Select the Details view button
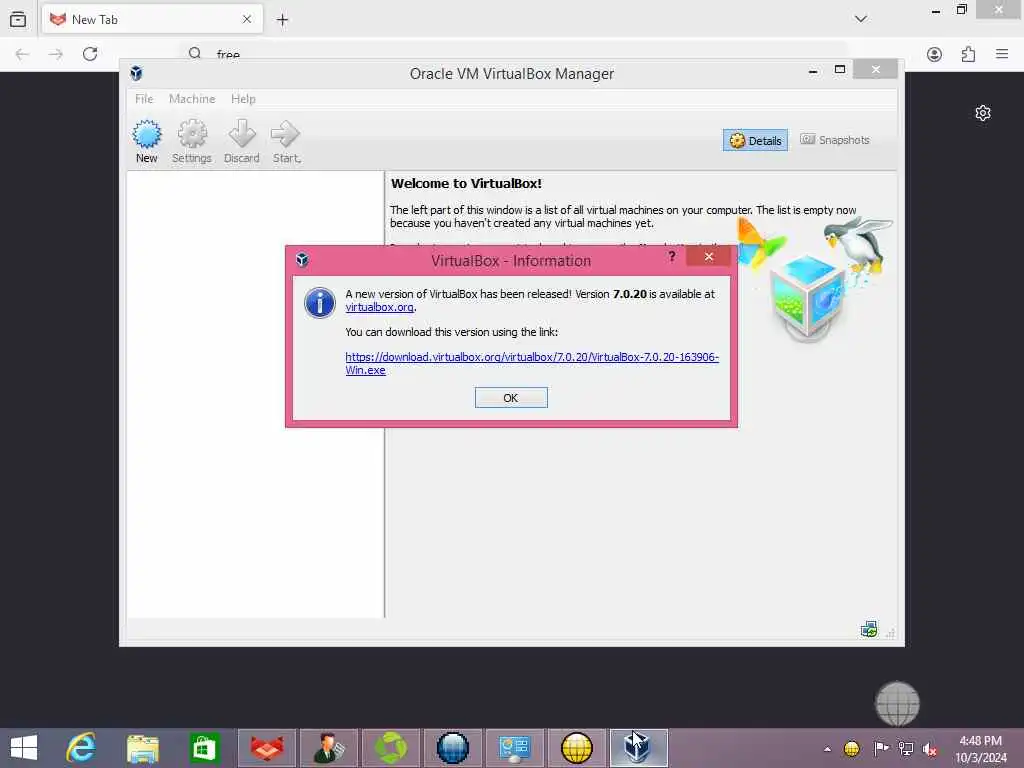The height and width of the screenshot is (768, 1024). point(755,140)
